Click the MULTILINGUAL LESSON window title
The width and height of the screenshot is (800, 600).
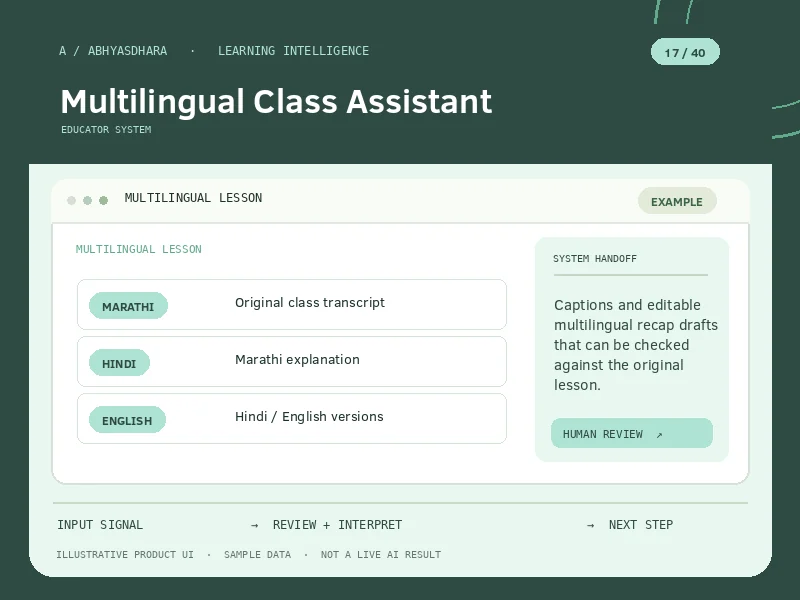coord(193,198)
